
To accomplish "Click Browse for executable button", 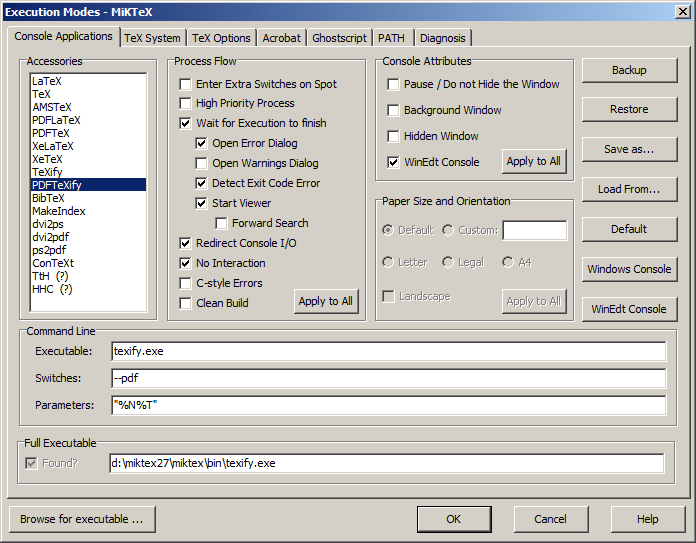I will coord(82,519).
